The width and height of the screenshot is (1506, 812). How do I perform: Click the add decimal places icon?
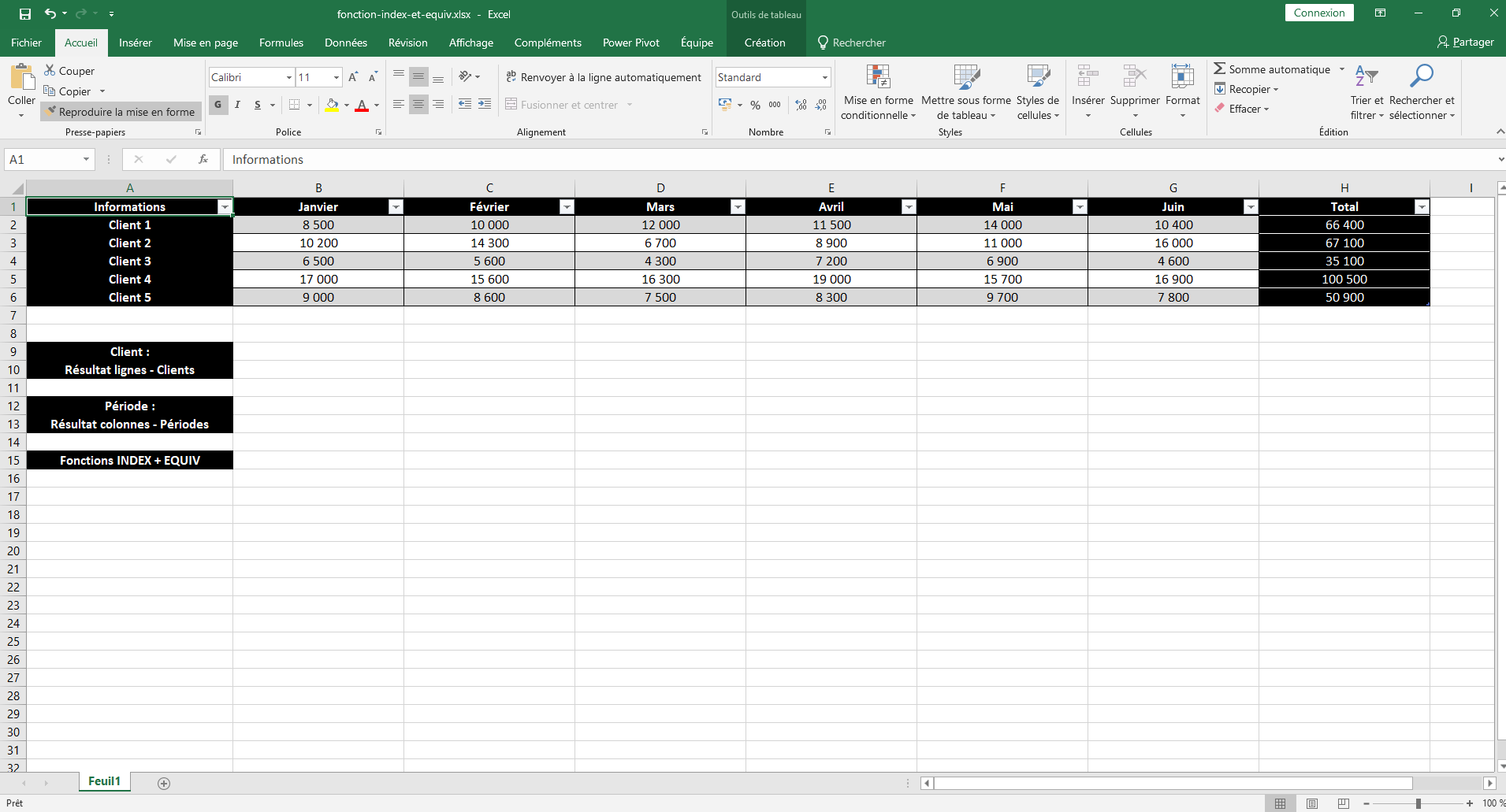click(801, 105)
